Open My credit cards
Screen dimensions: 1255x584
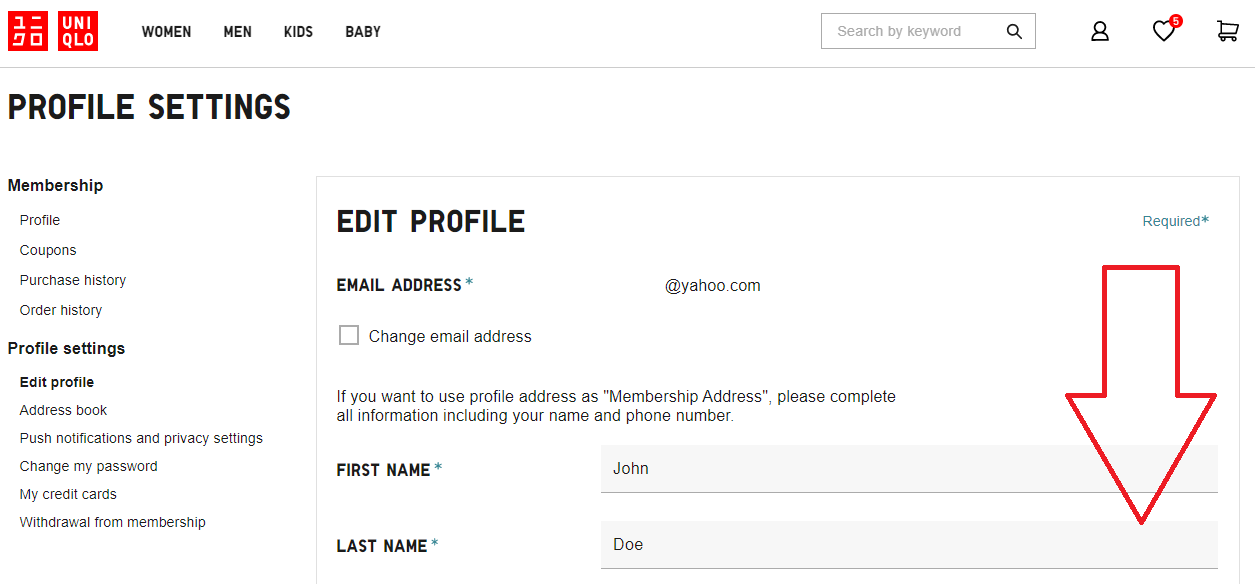pos(68,494)
